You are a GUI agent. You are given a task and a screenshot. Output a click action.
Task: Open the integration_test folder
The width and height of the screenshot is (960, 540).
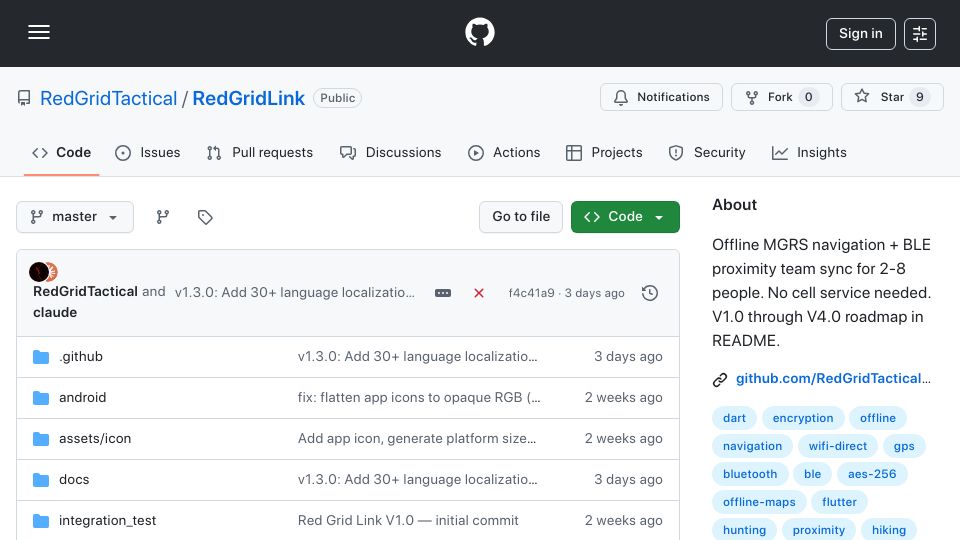click(107, 520)
